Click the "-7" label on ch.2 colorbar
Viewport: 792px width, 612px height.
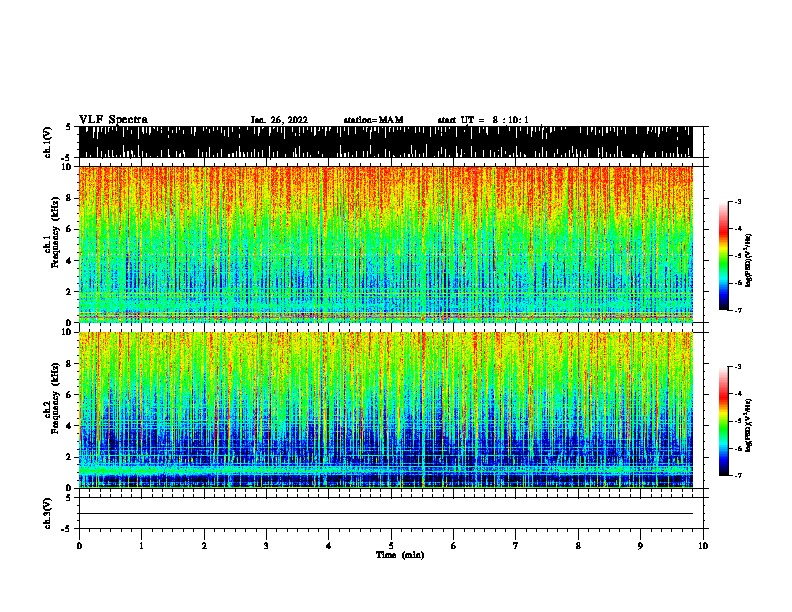coord(737,475)
